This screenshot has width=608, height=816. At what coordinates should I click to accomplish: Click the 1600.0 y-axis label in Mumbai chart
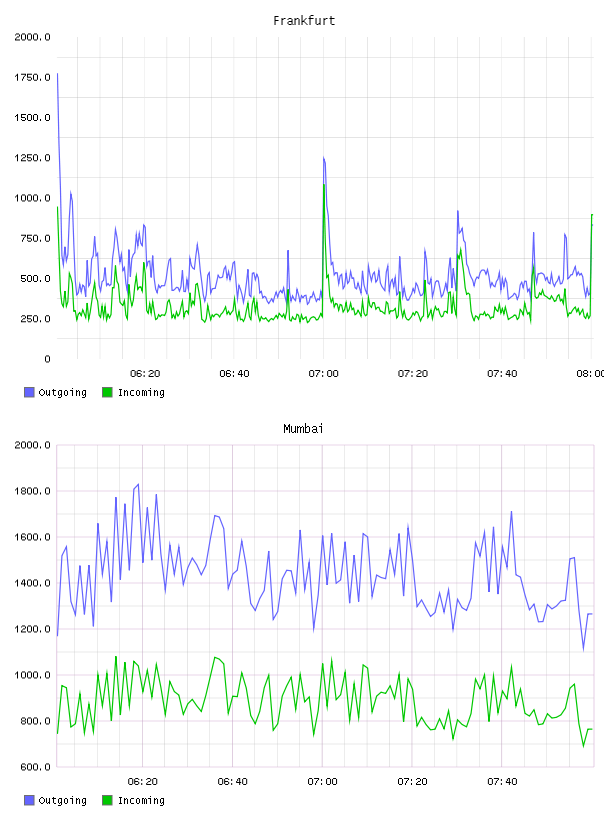pyautogui.click(x=32, y=537)
